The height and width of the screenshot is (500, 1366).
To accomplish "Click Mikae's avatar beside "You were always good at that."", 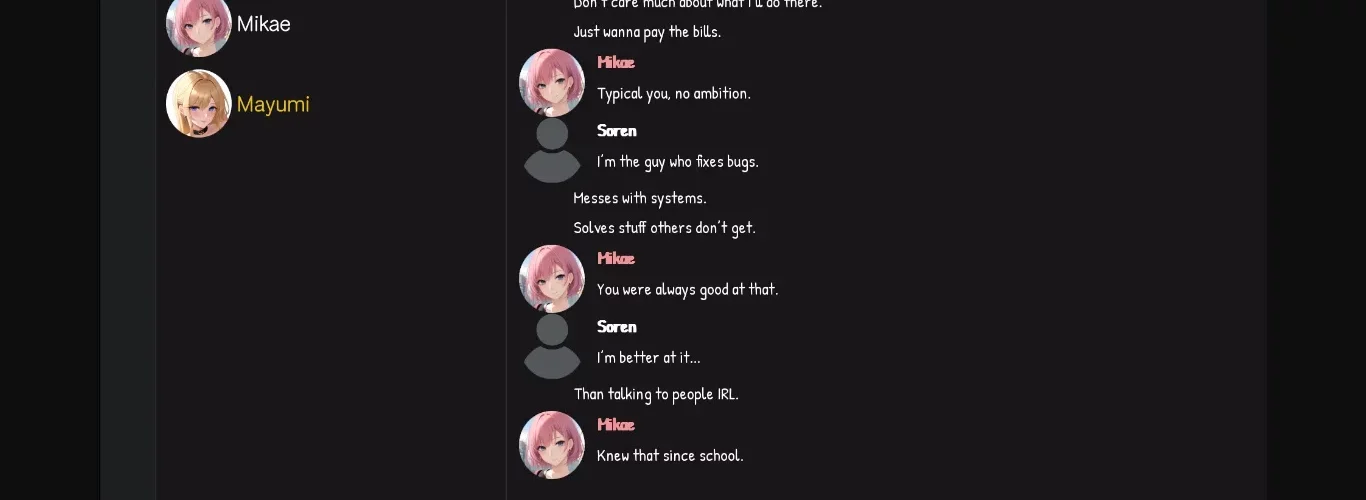I will point(552,278).
